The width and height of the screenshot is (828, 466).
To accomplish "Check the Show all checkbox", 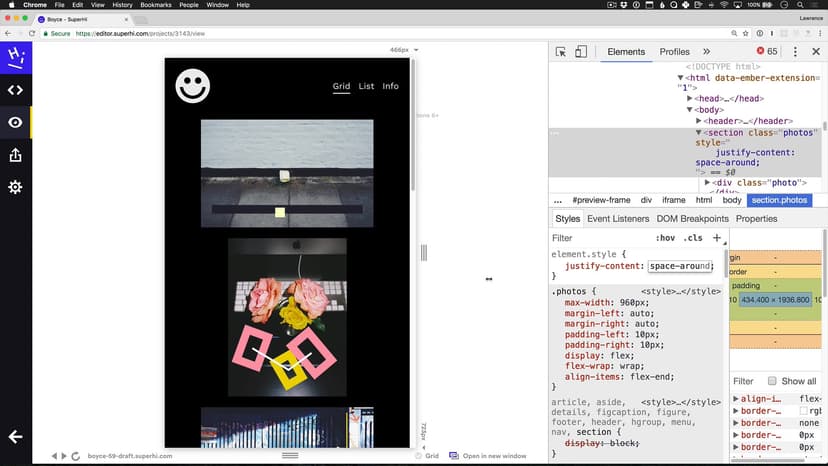I will (772, 381).
